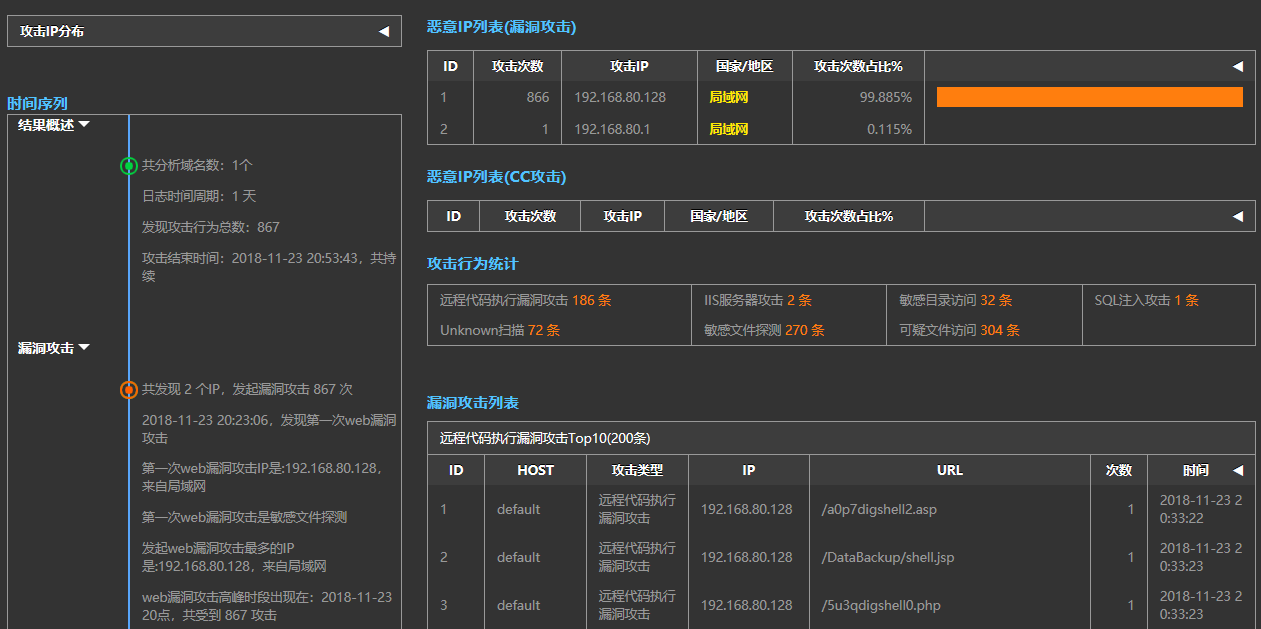Select 远程代码执行漏洞攻击 186 条 statistic
This screenshot has height=629, width=1261.
[x=525, y=300]
